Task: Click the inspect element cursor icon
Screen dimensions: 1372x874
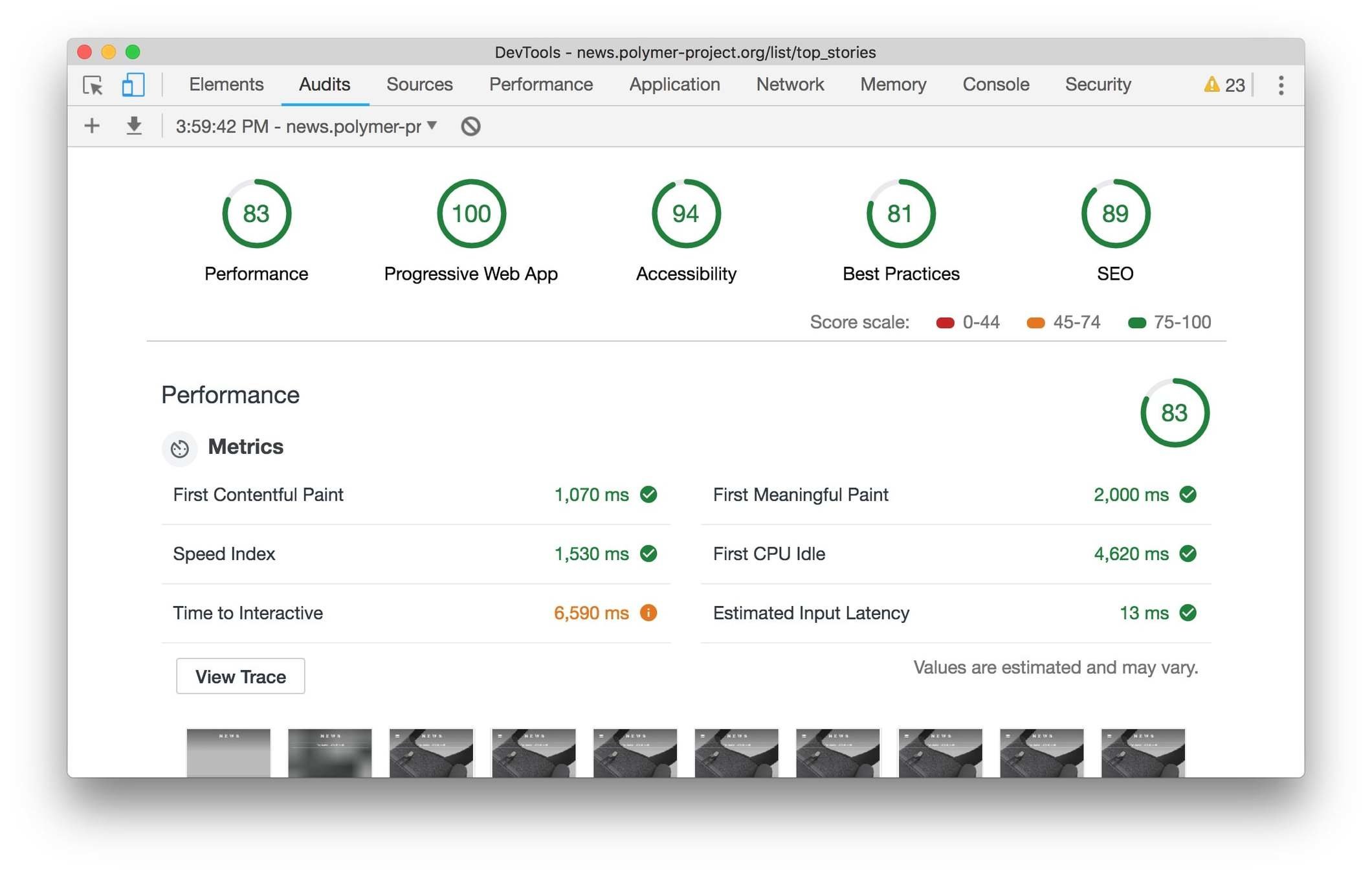Action: 93,85
